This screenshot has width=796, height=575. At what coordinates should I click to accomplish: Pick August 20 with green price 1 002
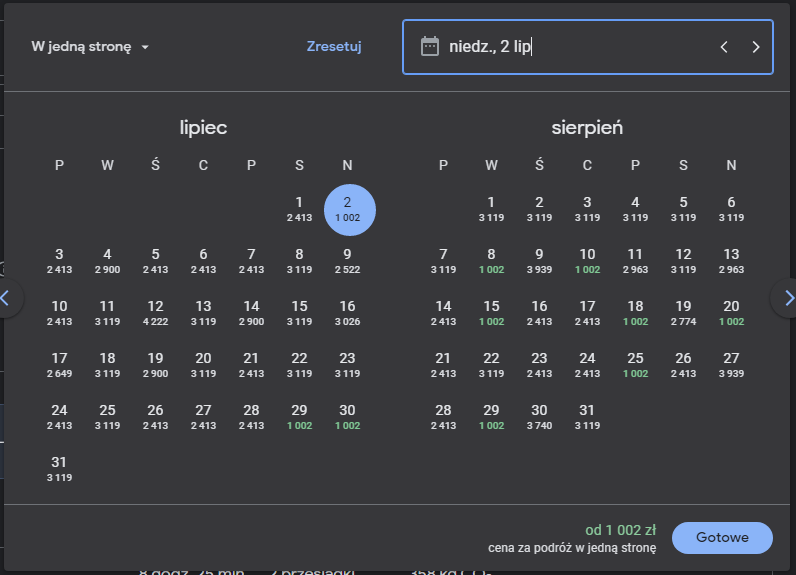pyautogui.click(x=731, y=313)
